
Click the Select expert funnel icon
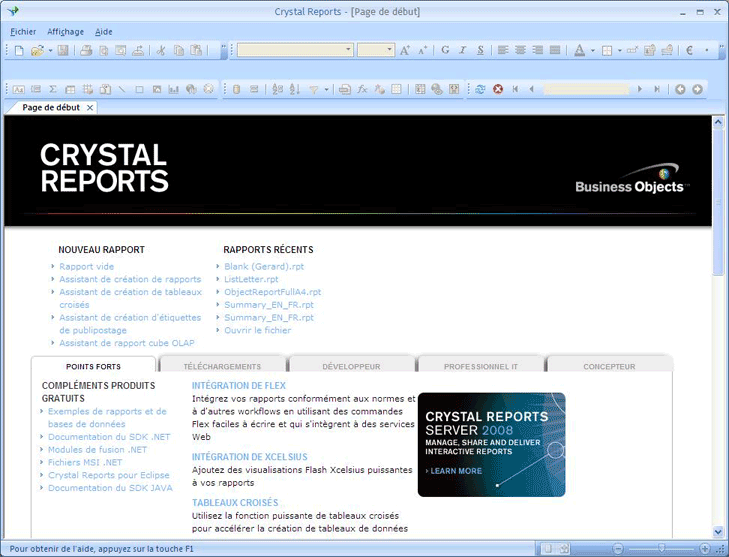point(314,89)
